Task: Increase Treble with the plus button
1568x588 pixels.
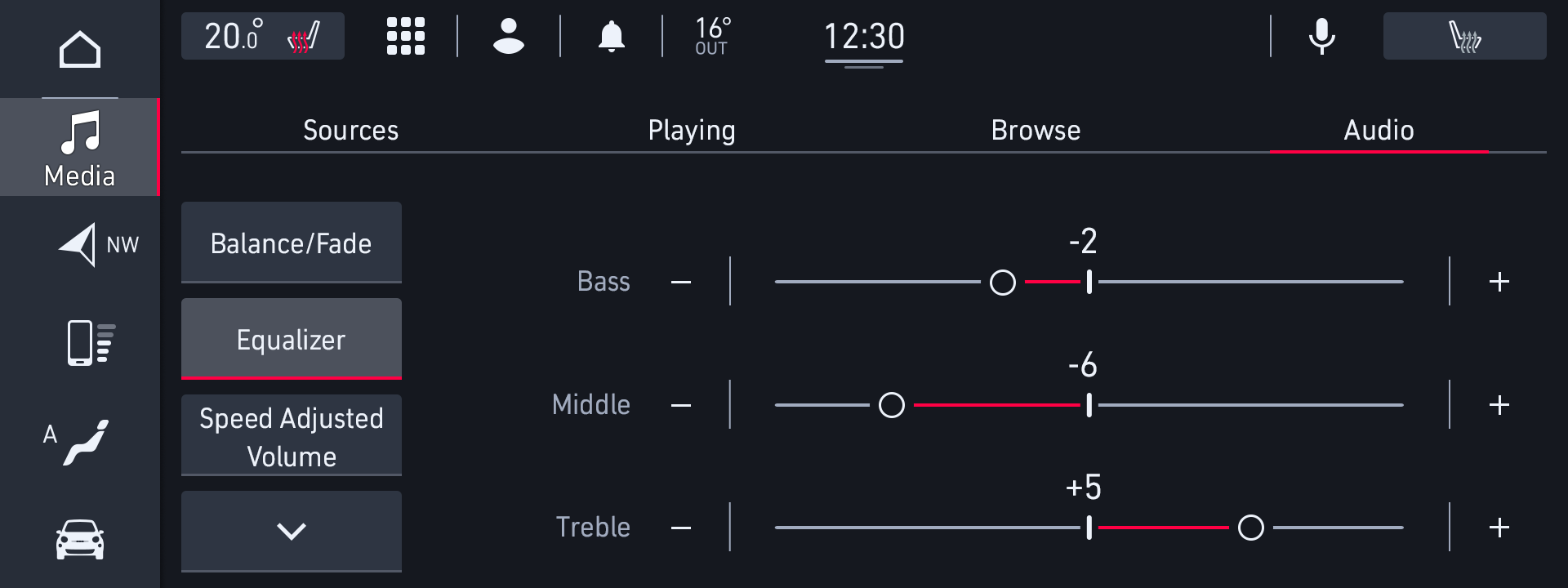Action: [1499, 528]
